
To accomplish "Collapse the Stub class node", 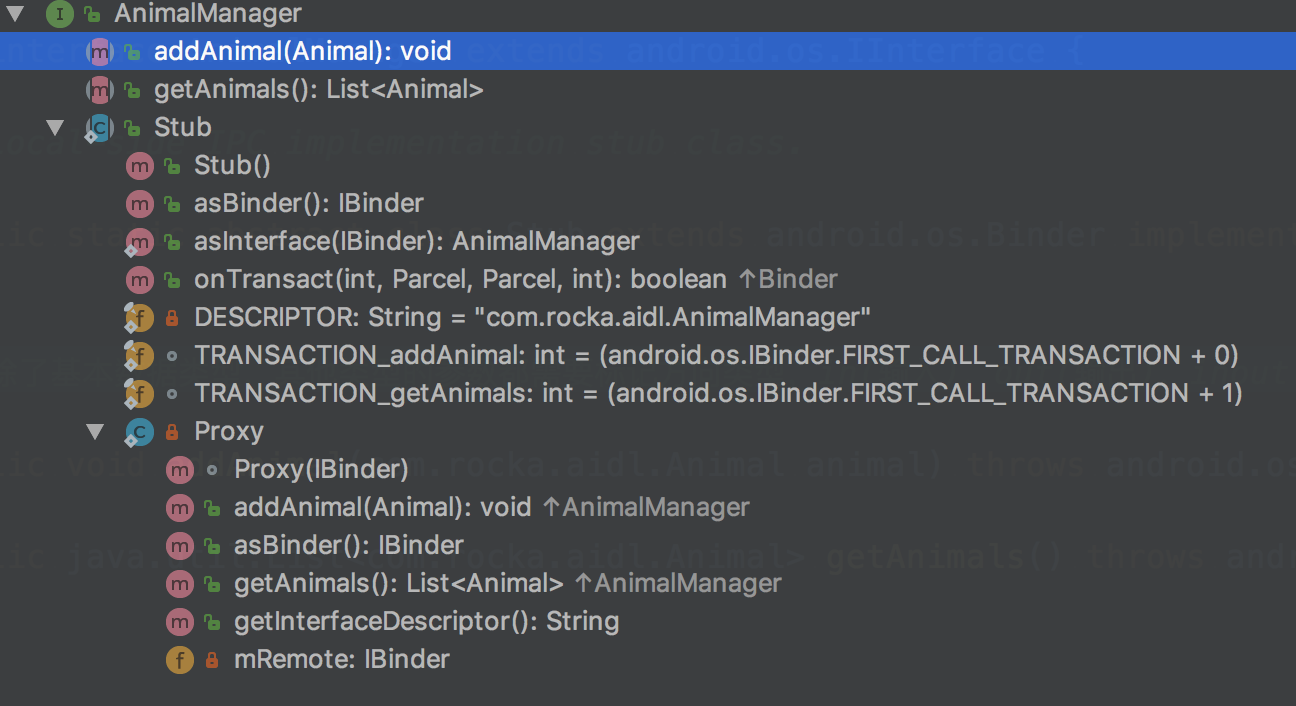I will 55,128.
